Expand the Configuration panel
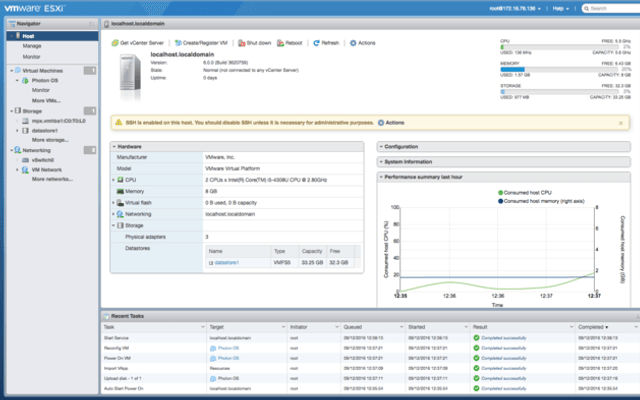 point(381,147)
